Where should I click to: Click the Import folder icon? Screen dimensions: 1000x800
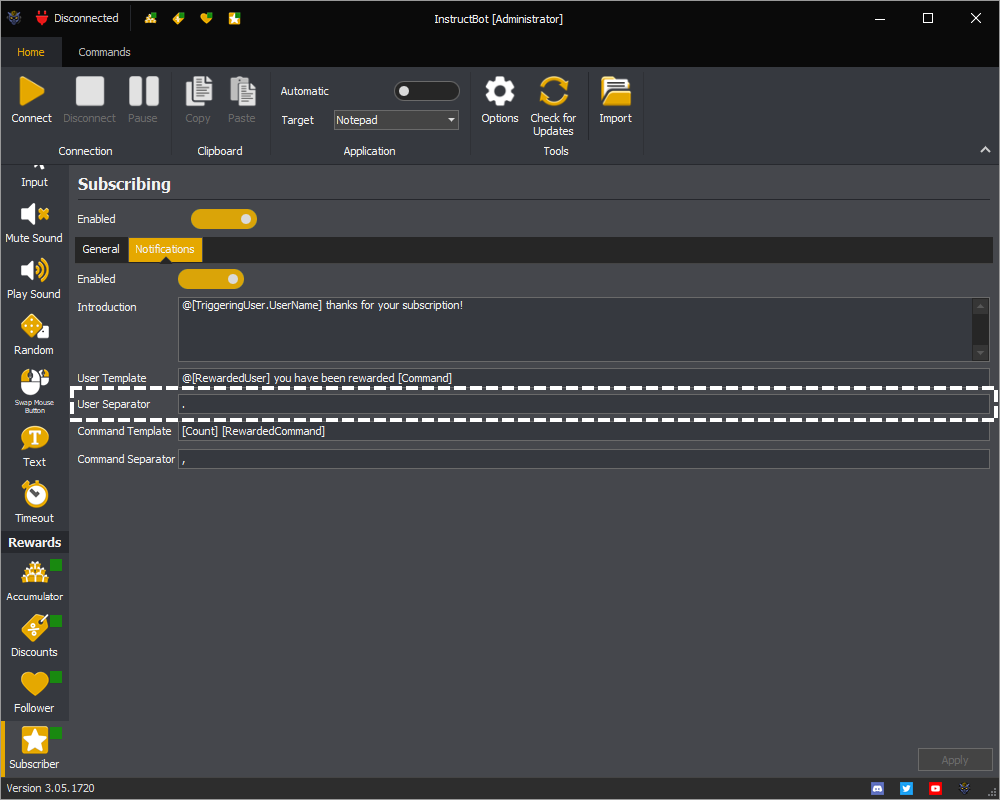click(x=615, y=91)
